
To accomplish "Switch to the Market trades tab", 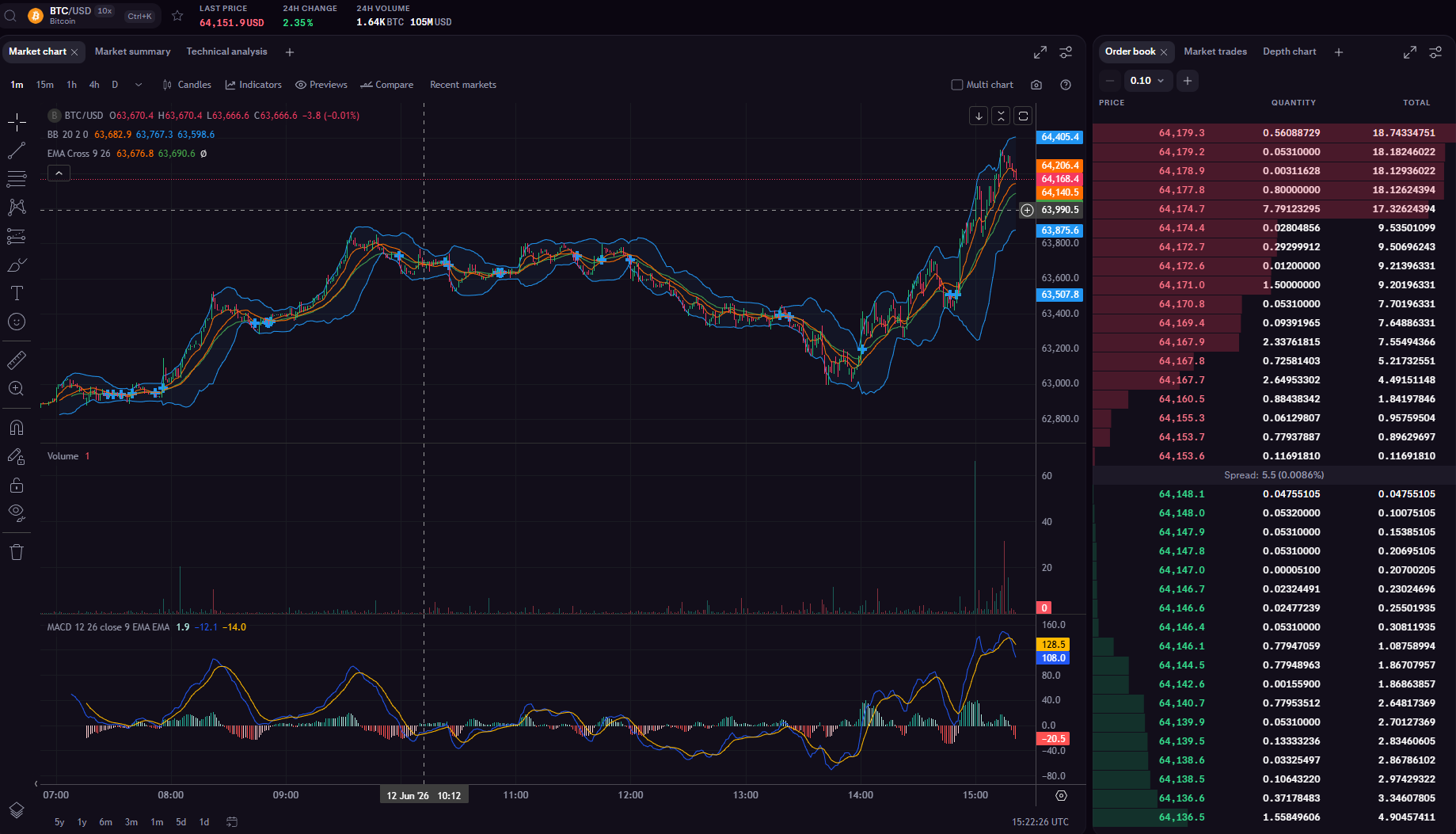I will 1215,51.
